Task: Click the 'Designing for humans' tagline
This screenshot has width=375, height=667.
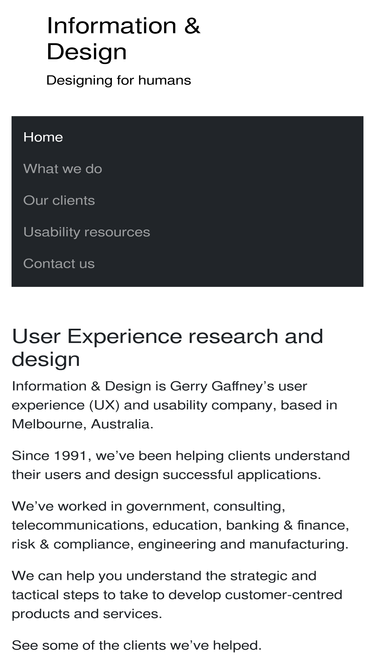Action: coord(119,80)
